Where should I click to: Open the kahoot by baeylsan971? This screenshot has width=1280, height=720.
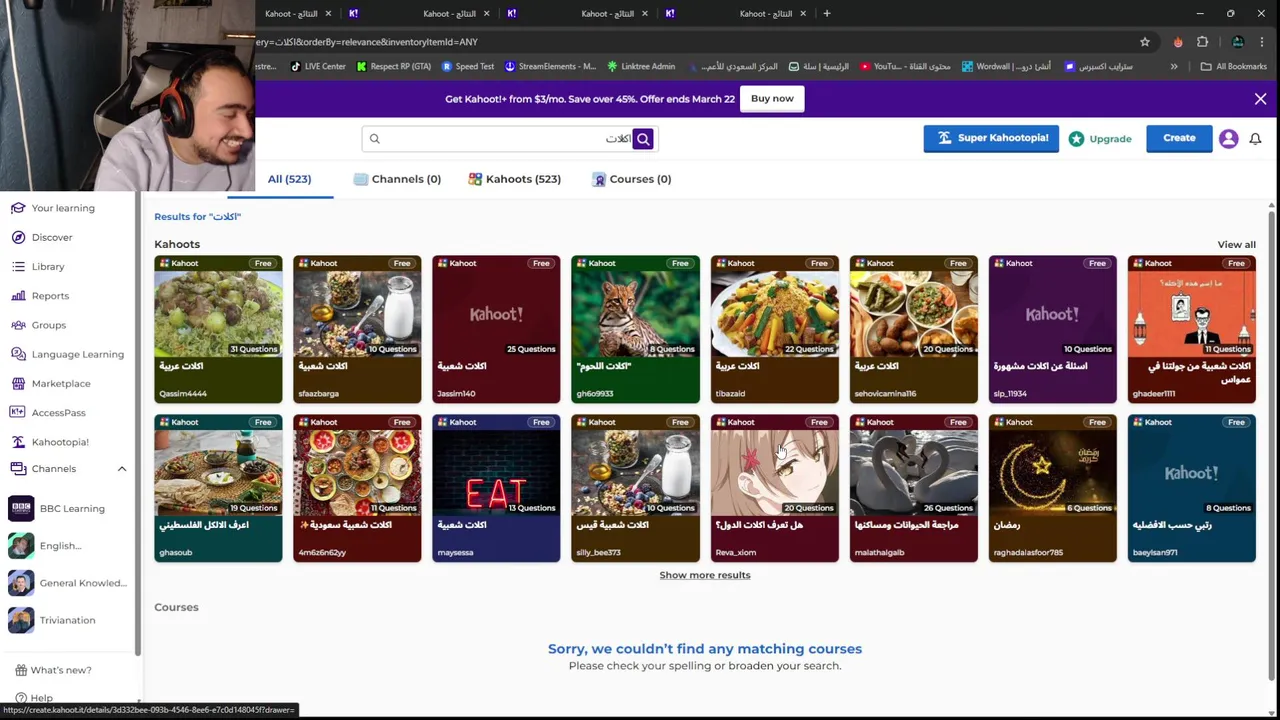click(1191, 488)
